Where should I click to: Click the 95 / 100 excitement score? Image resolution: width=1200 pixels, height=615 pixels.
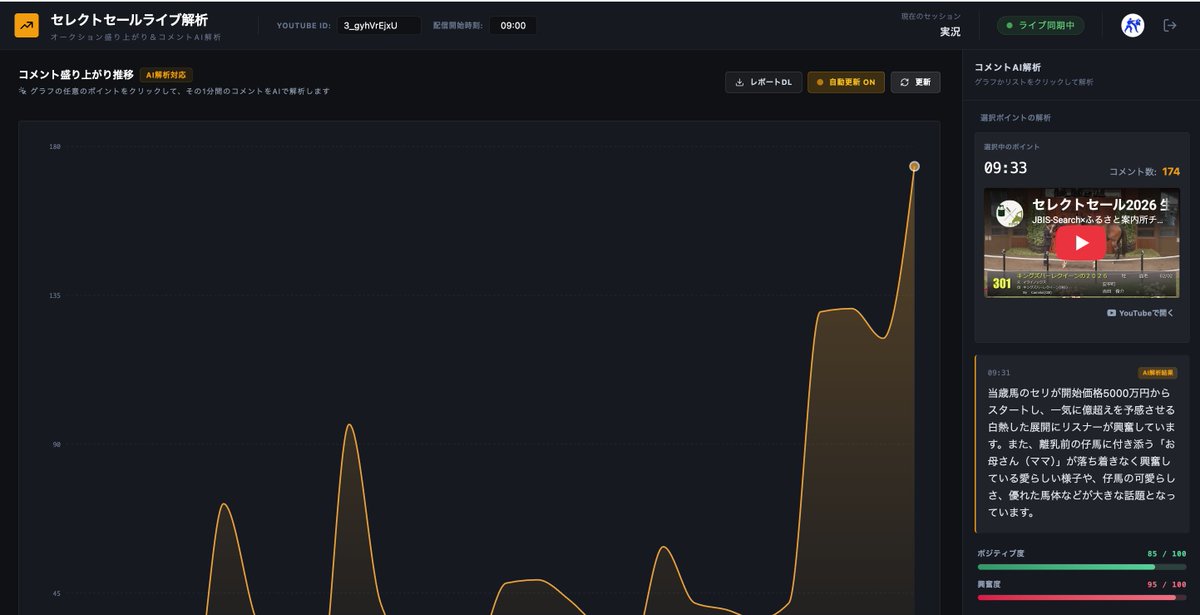tap(1167, 584)
